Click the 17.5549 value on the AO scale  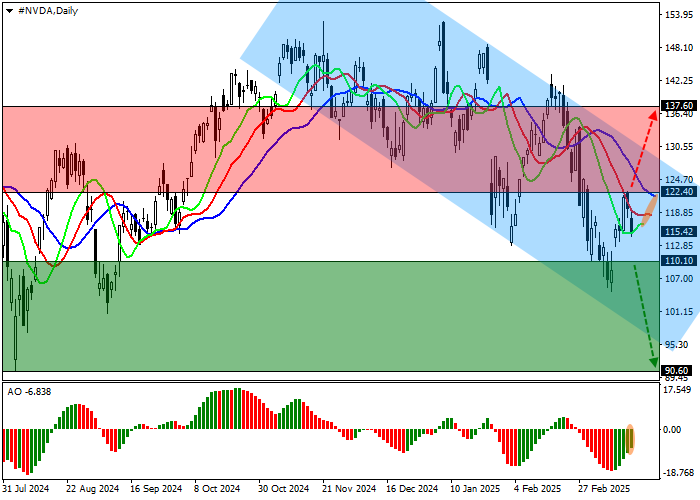coord(678,392)
